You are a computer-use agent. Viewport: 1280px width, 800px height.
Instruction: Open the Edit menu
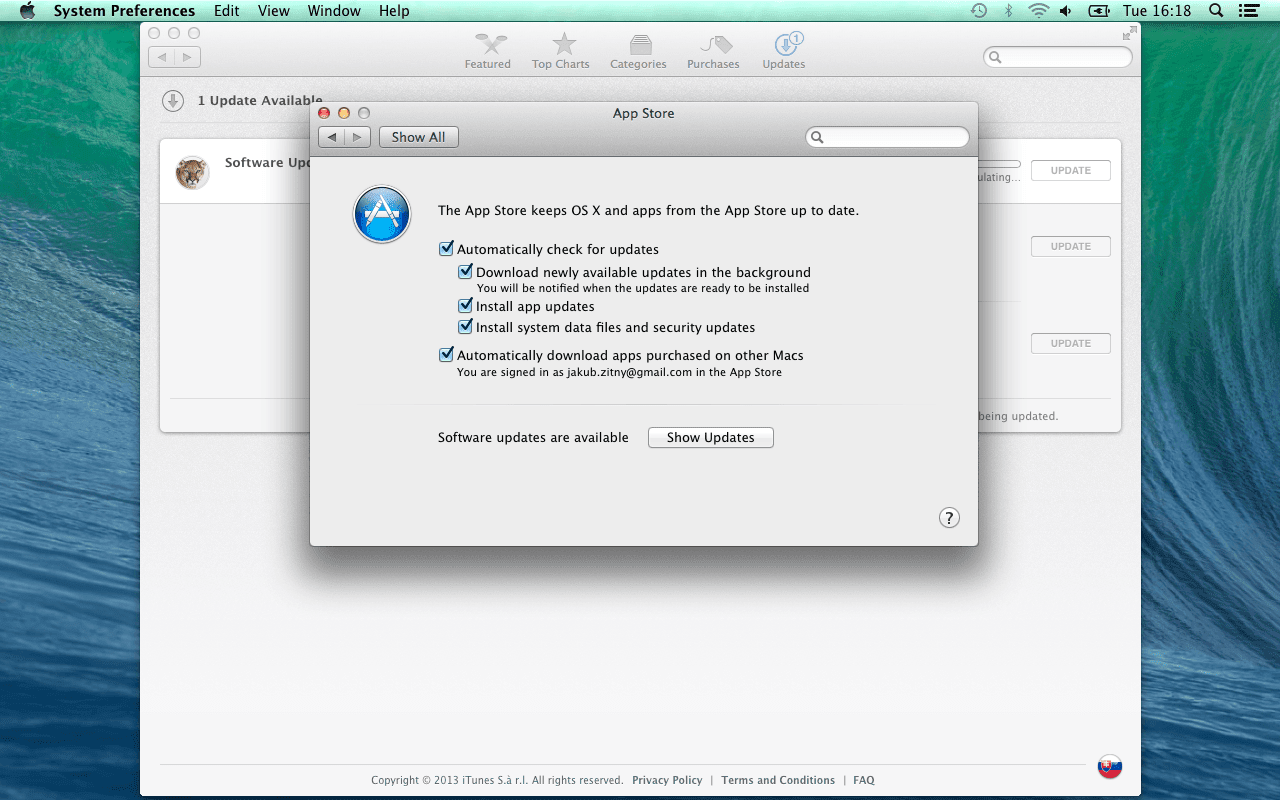coord(227,11)
